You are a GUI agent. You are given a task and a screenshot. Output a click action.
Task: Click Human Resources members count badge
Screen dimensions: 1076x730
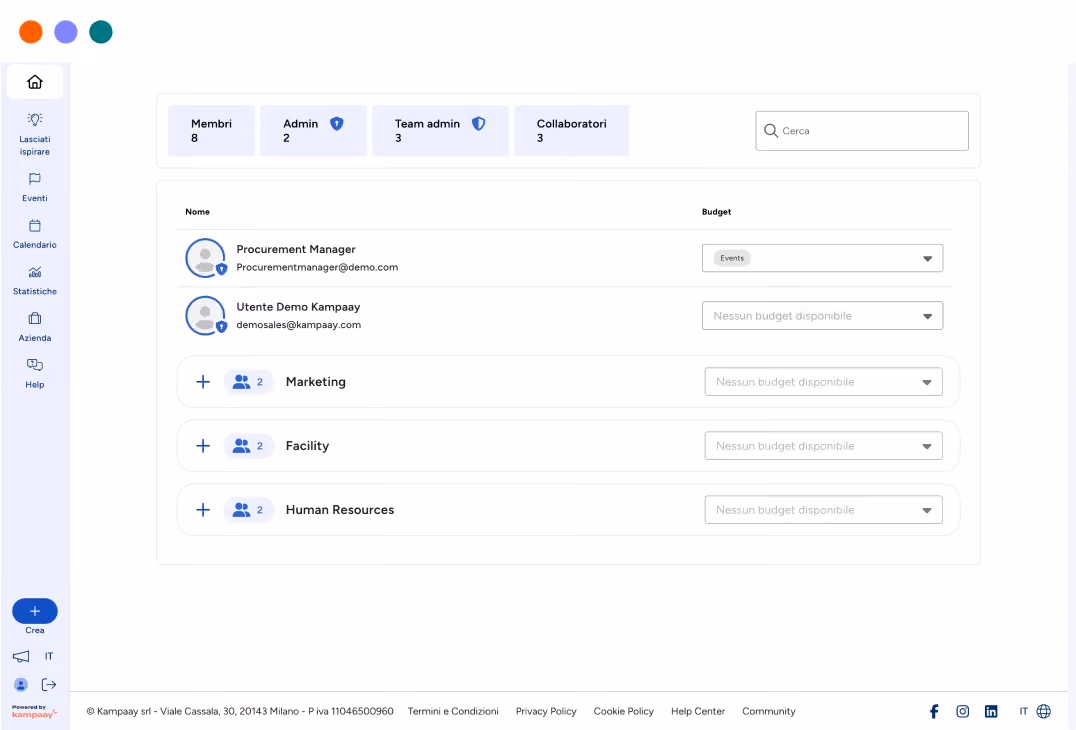248,510
